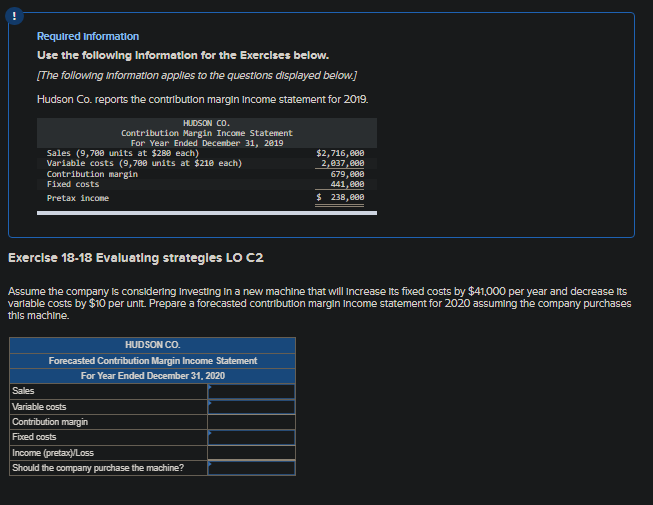Click 'Forecasted Contribution Margin Income Statement' header

tap(153, 361)
